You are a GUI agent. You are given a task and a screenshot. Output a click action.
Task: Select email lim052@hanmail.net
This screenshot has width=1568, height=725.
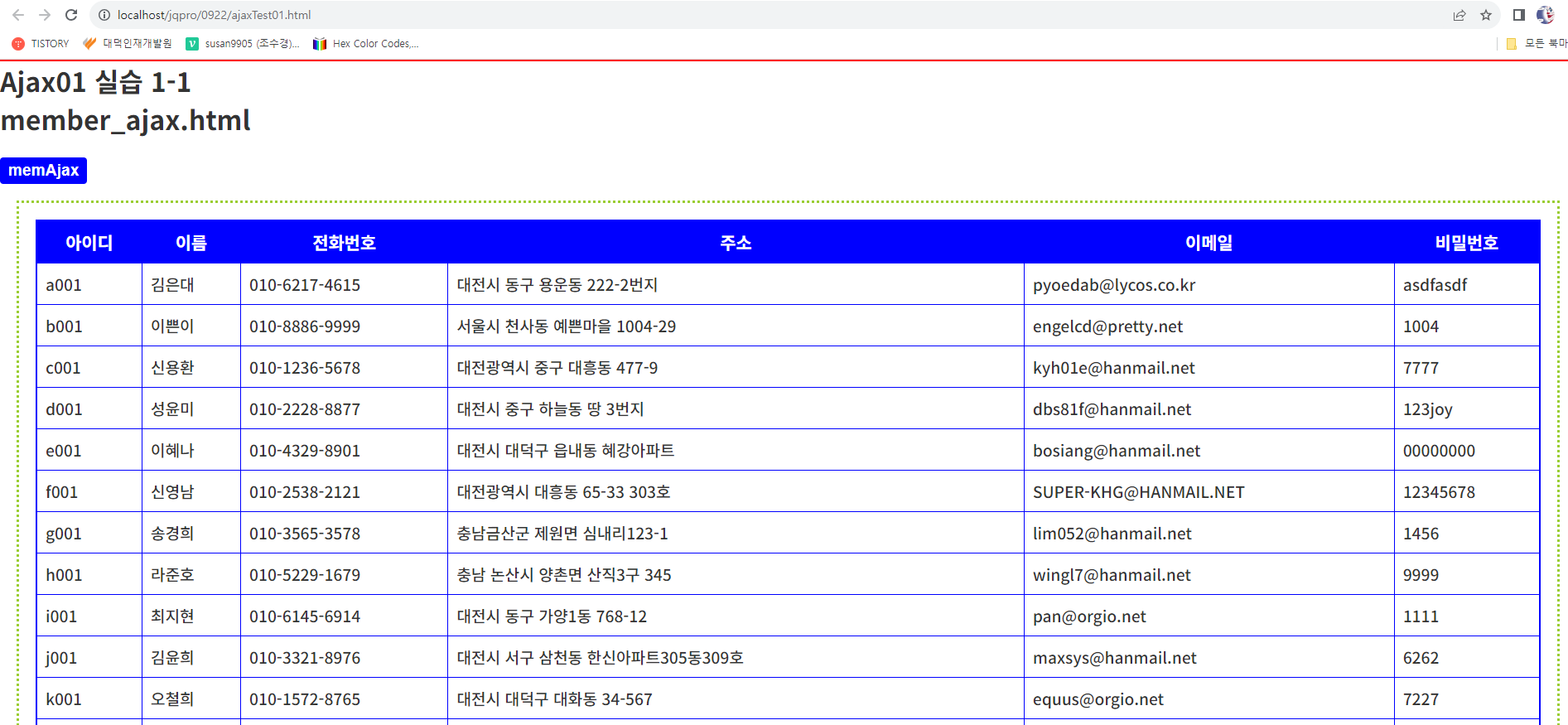[x=1112, y=534]
